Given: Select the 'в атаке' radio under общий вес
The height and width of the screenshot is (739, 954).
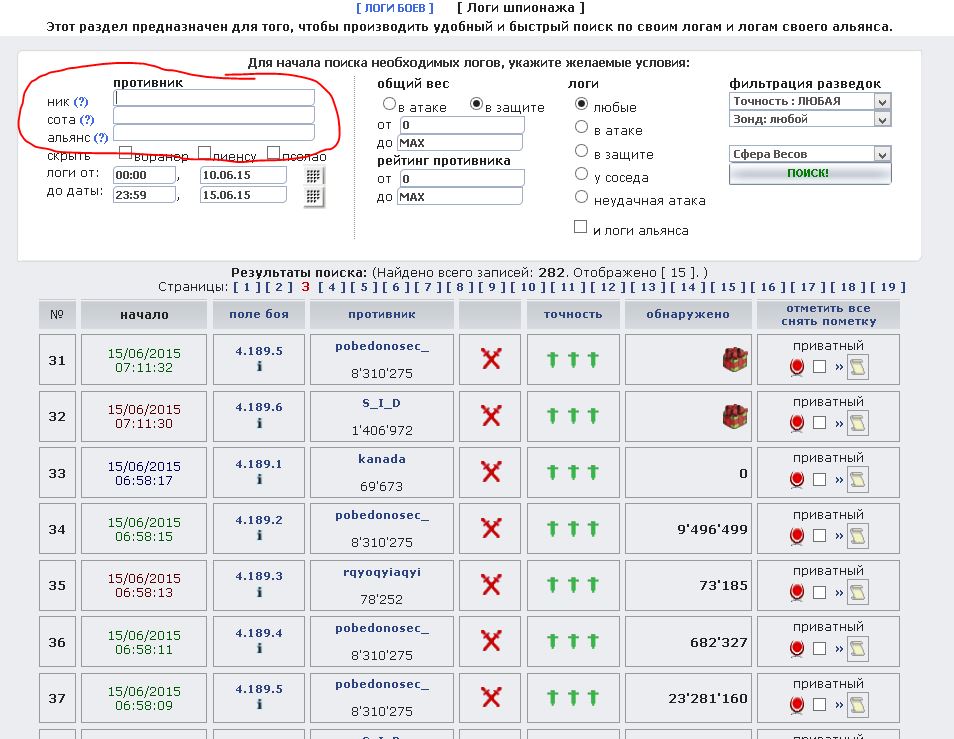Looking at the screenshot, I should pyautogui.click(x=389, y=105).
